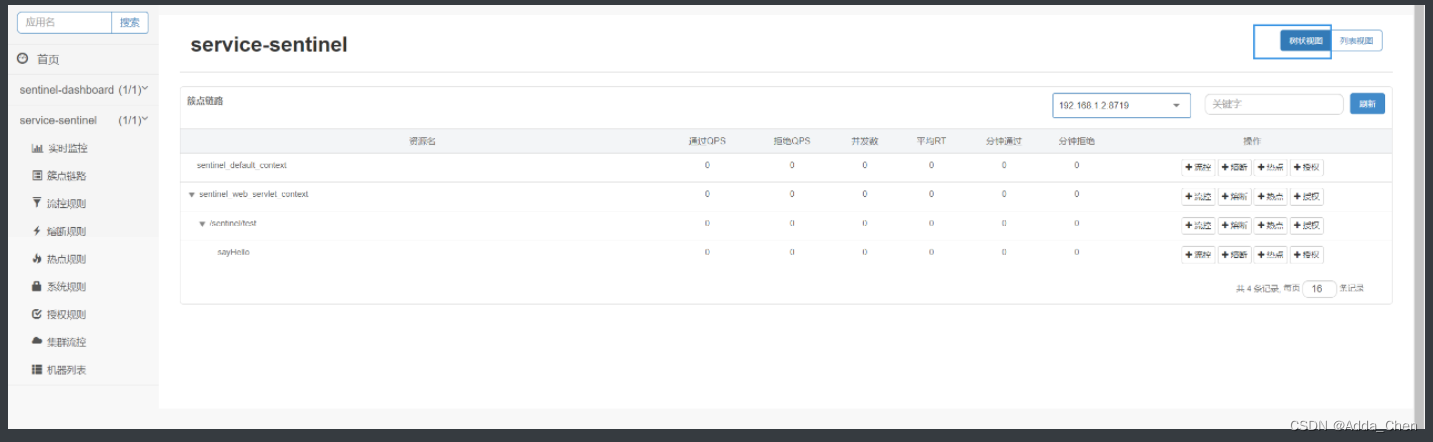The height and width of the screenshot is (442, 1433).
Task: Click the 分钟通过 column header
Action: 1004,142
